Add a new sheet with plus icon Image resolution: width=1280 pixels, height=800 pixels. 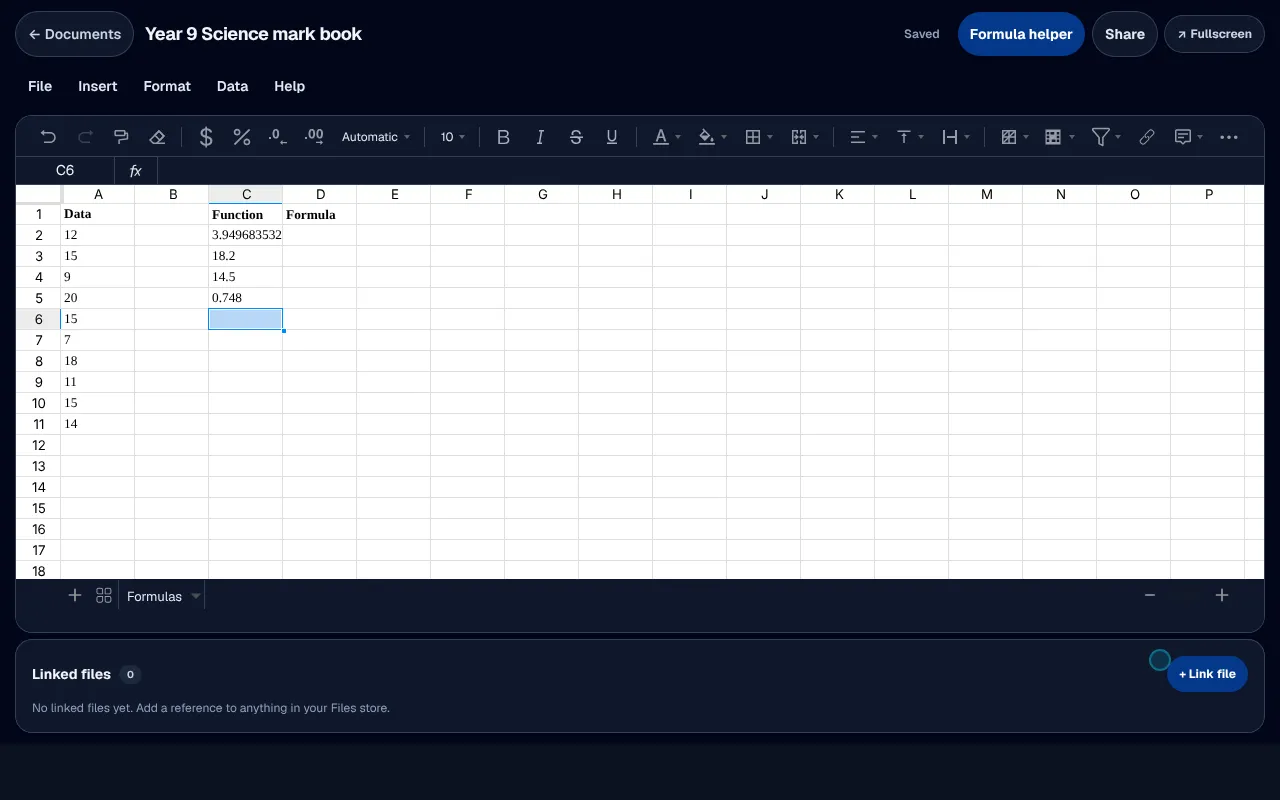click(x=74, y=596)
